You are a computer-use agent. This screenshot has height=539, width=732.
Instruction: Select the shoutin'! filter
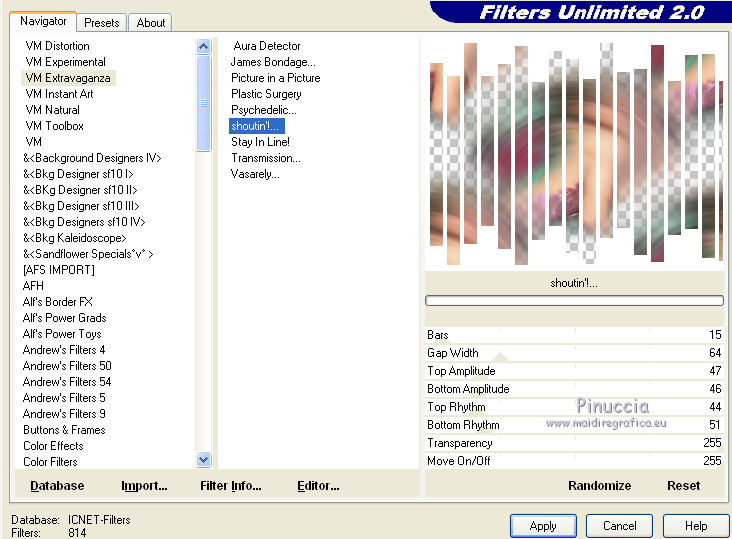256,126
